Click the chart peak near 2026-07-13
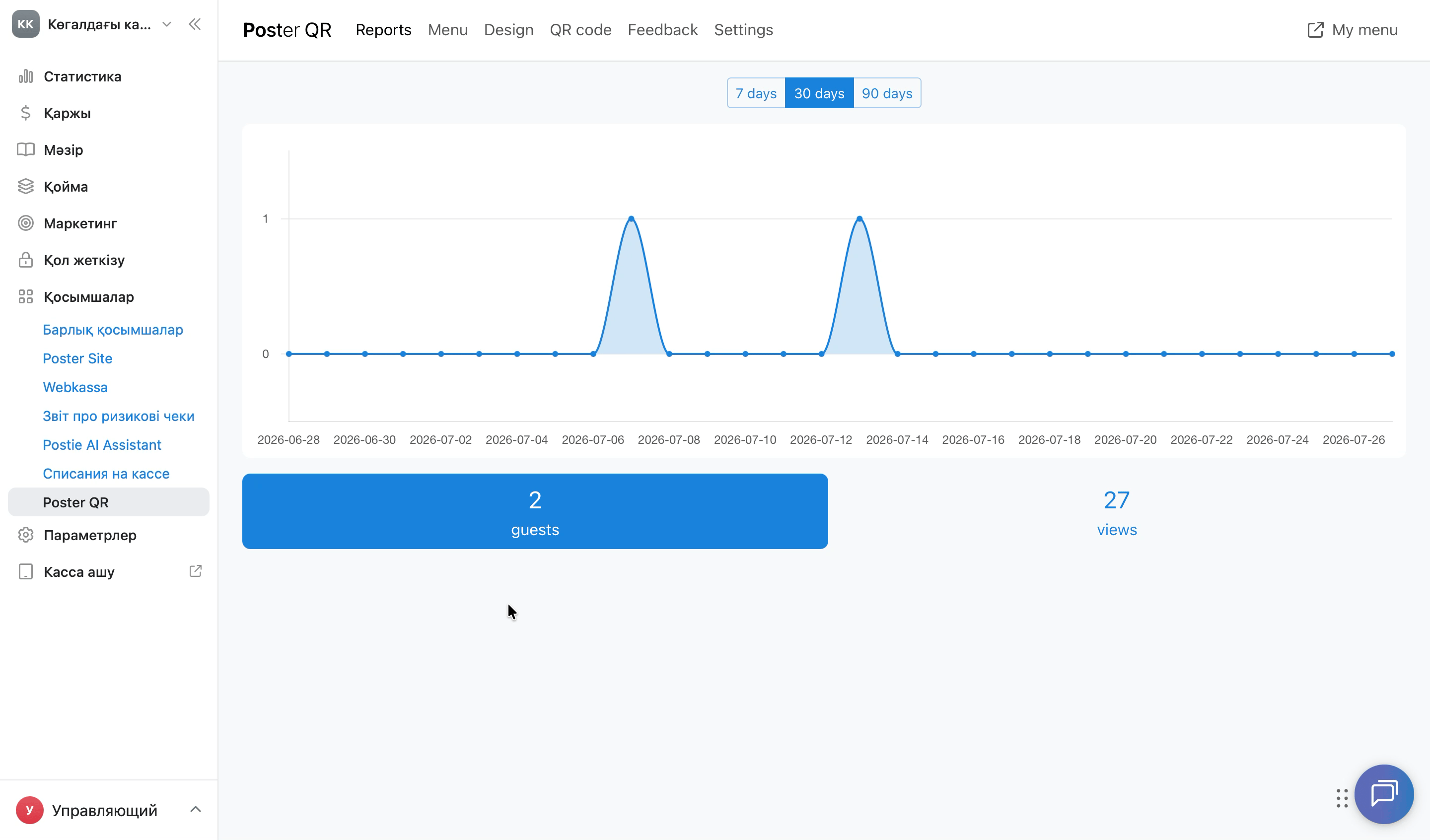Image resolution: width=1430 pixels, height=840 pixels. pos(859,218)
